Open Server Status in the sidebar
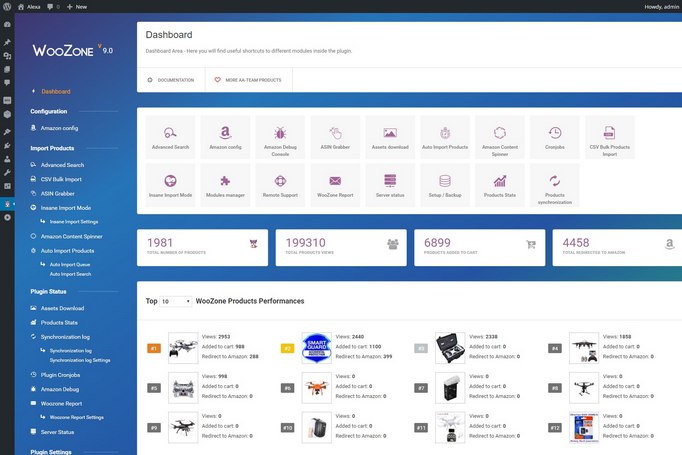The image size is (682, 455). (x=57, y=432)
